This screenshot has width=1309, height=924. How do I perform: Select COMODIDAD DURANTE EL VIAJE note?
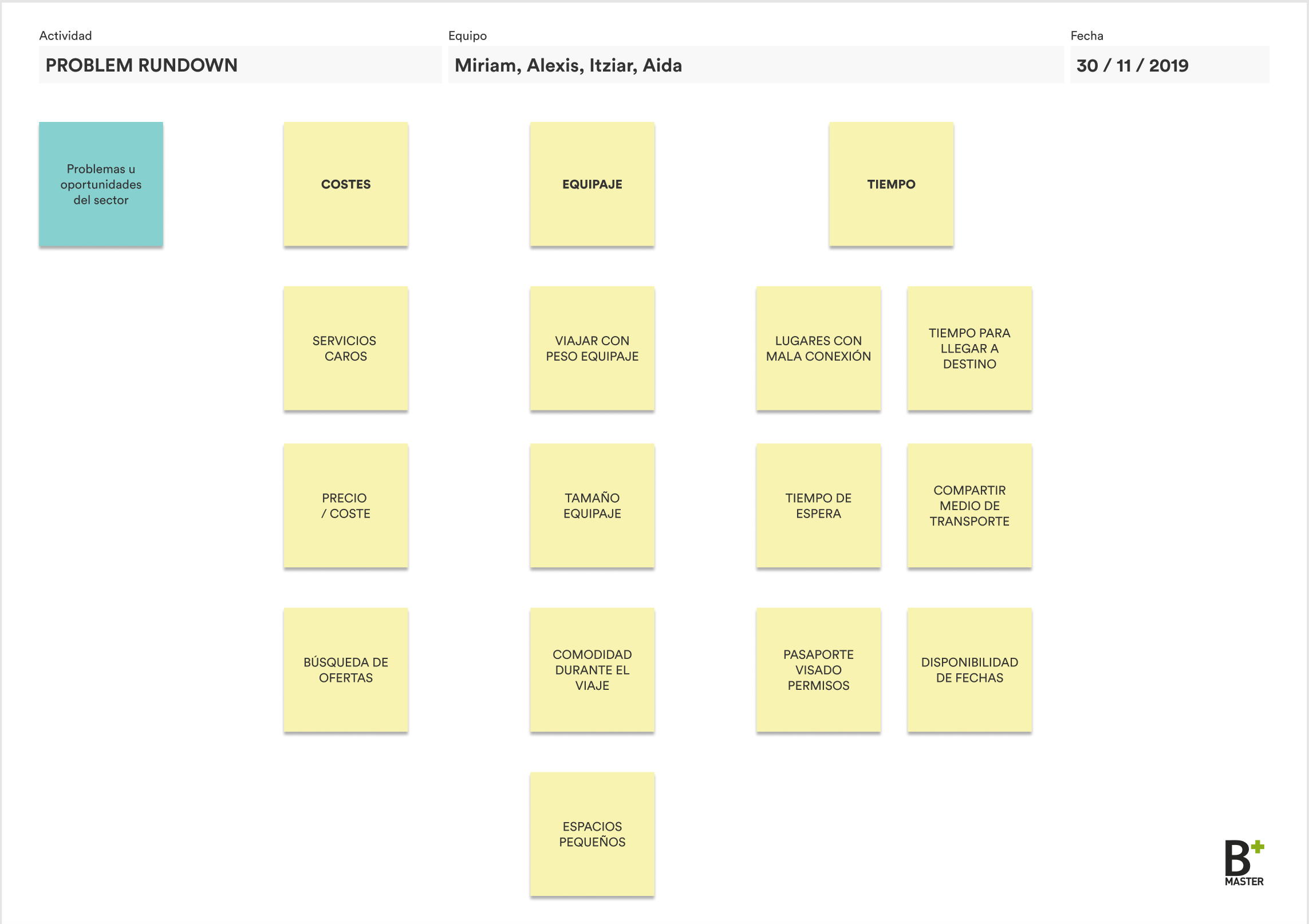point(592,670)
